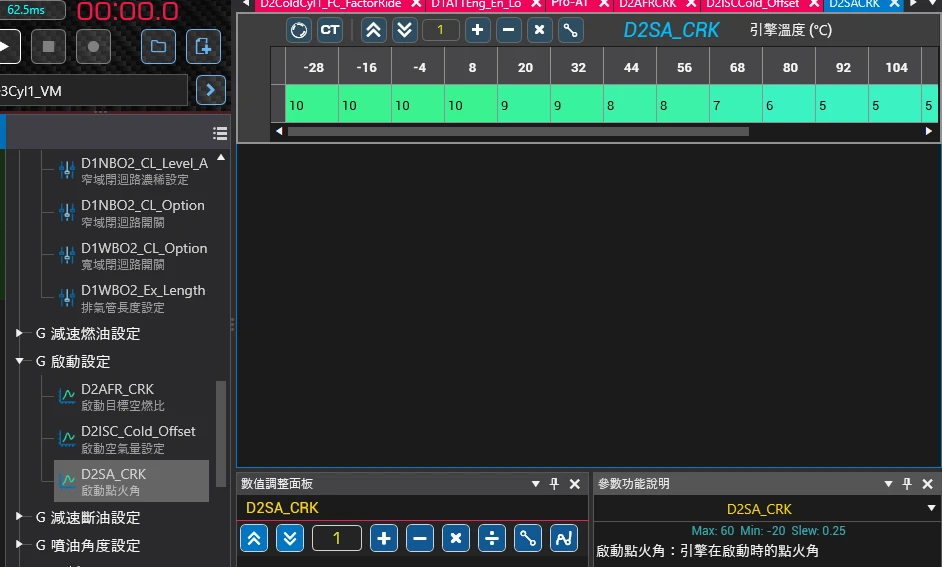Image resolution: width=942 pixels, height=567 pixels.
Task: Click the stop square button
Action: pos(48,46)
